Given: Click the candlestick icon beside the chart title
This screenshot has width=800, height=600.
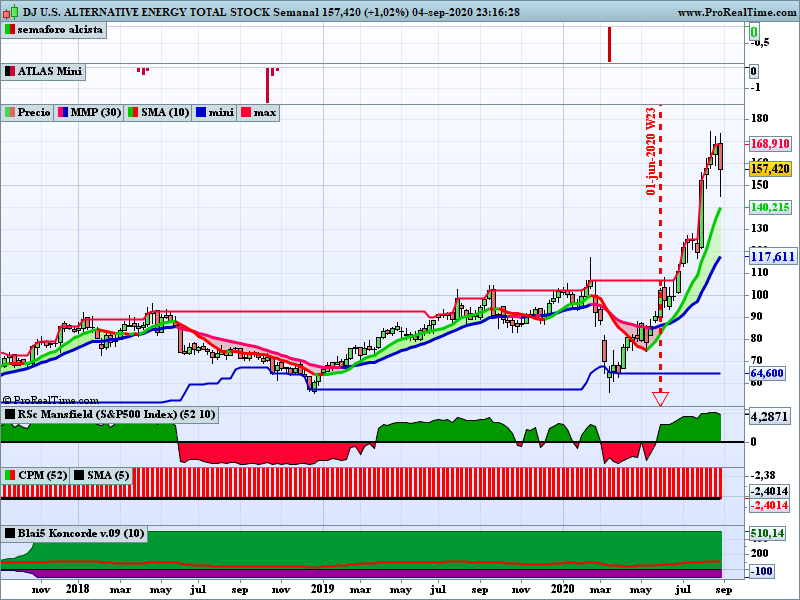Looking at the screenshot, I should (x=11, y=11).
